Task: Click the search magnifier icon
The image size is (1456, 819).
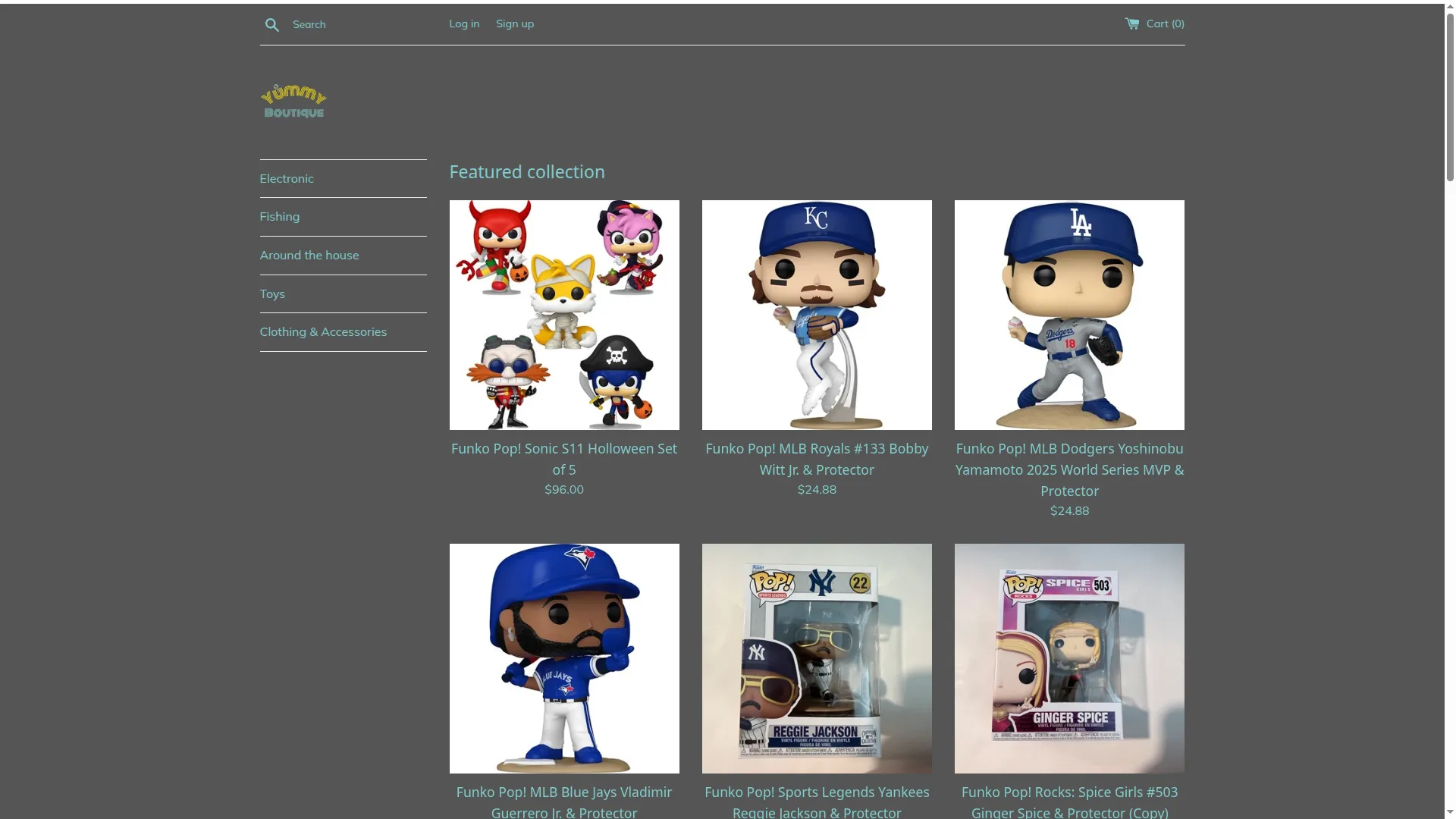Action: (x=272, y=25)
